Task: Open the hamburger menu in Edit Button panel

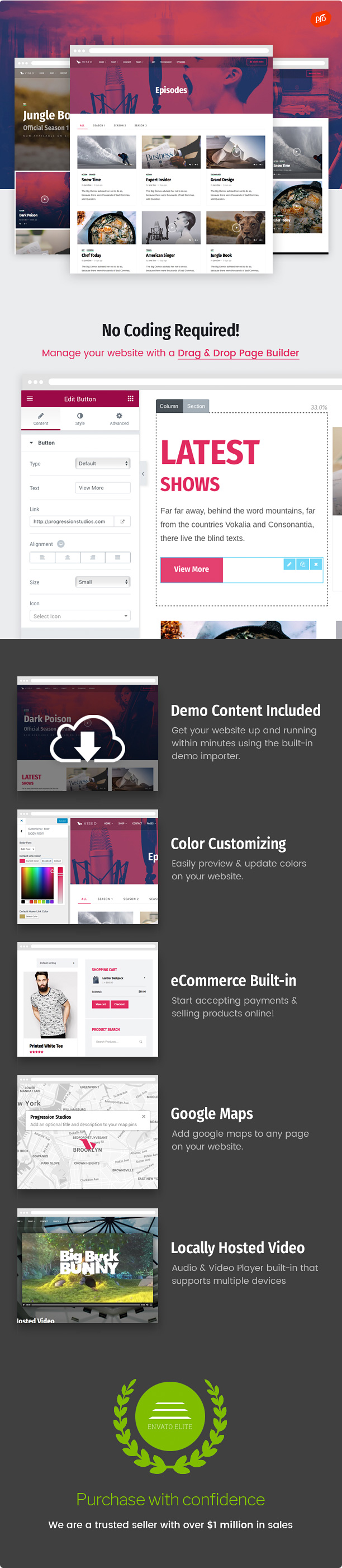Action: 30,399
